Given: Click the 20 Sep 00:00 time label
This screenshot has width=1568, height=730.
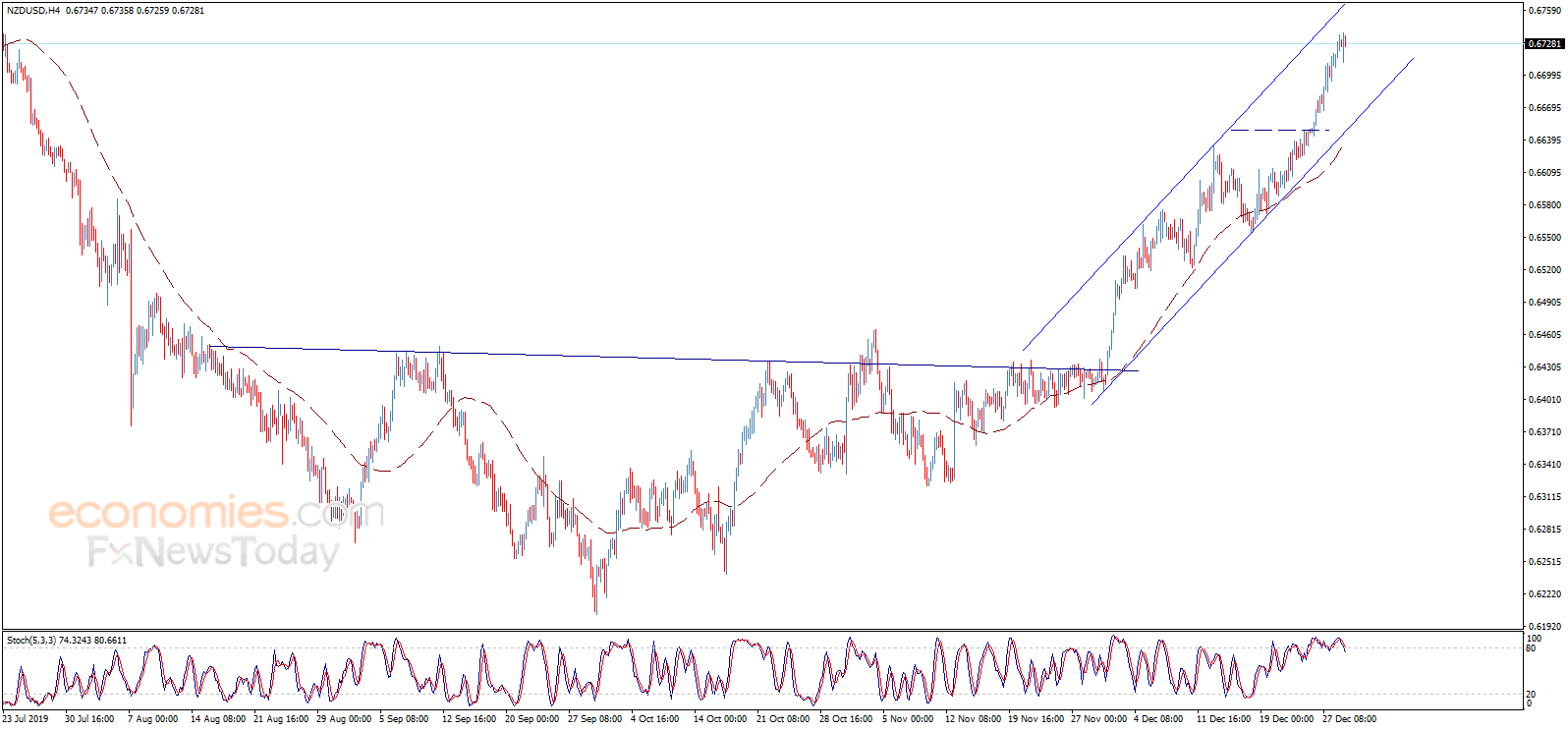Looking at the screenshot, I should pos(532,719).
